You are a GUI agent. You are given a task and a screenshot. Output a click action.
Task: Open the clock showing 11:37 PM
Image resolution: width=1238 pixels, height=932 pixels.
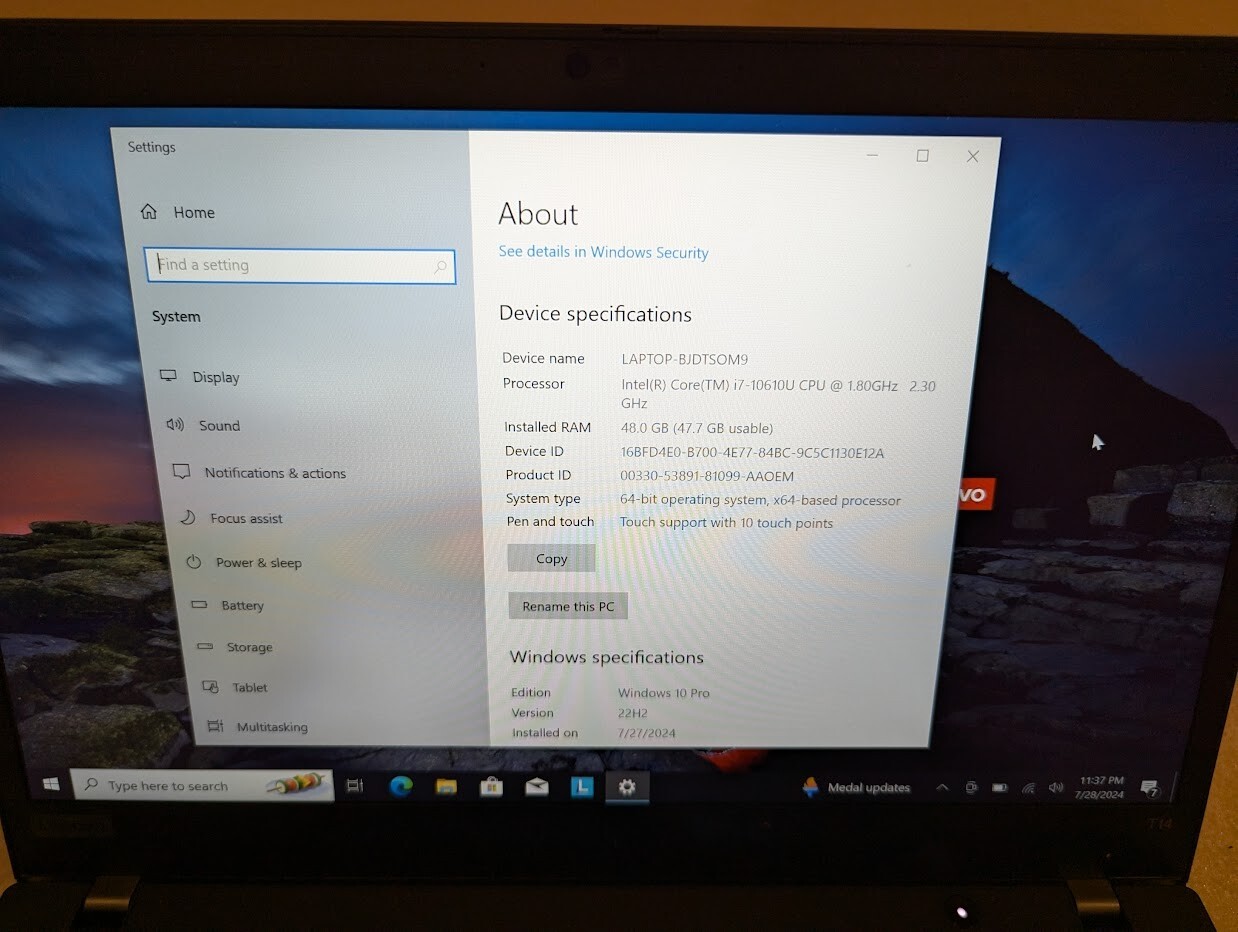[1101, 787]
